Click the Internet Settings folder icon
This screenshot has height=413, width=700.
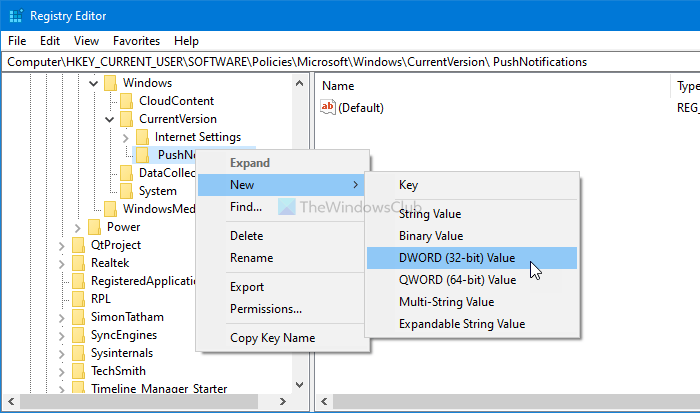click(x=142, y=137)
